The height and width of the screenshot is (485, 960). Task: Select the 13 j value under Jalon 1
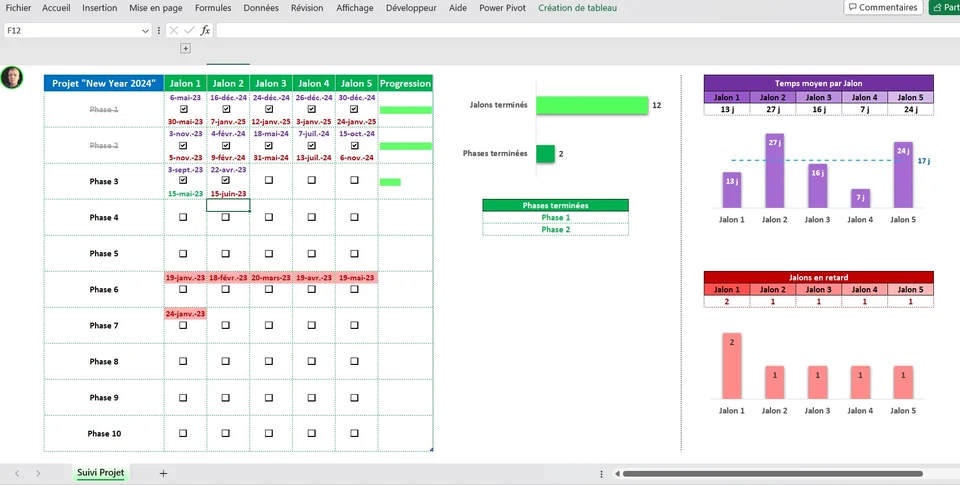[x=727, y=110]
